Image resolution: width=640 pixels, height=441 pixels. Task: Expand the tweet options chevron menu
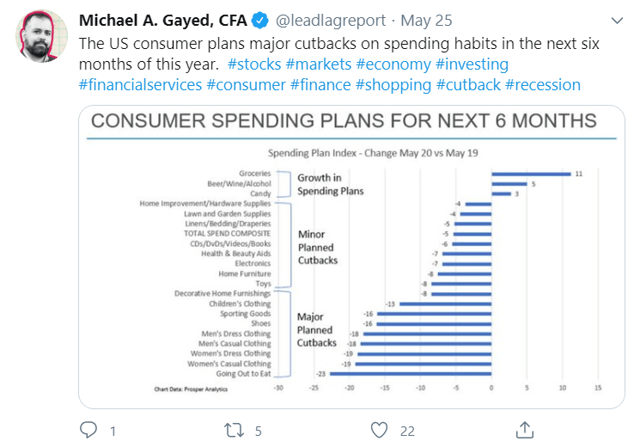[x=617, y=20]
